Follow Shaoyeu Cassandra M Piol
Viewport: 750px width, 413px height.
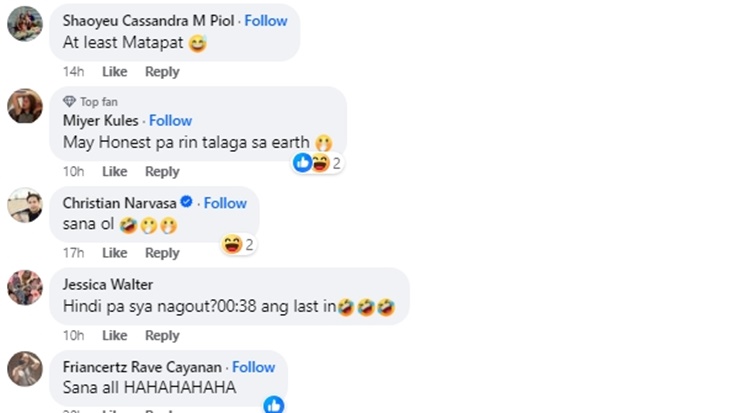tap(266, 21)
